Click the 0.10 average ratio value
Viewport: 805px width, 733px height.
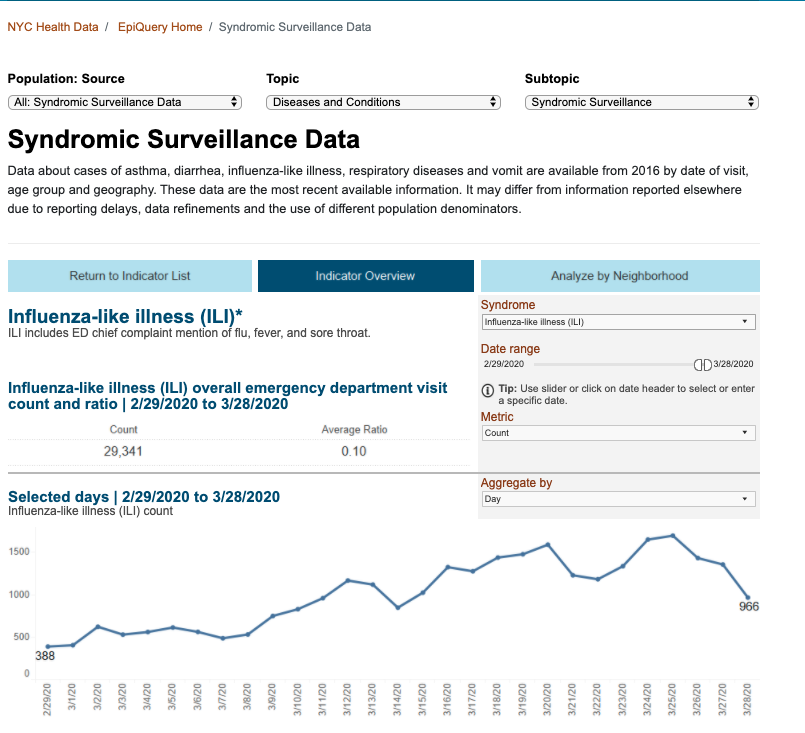coord(354,451)
